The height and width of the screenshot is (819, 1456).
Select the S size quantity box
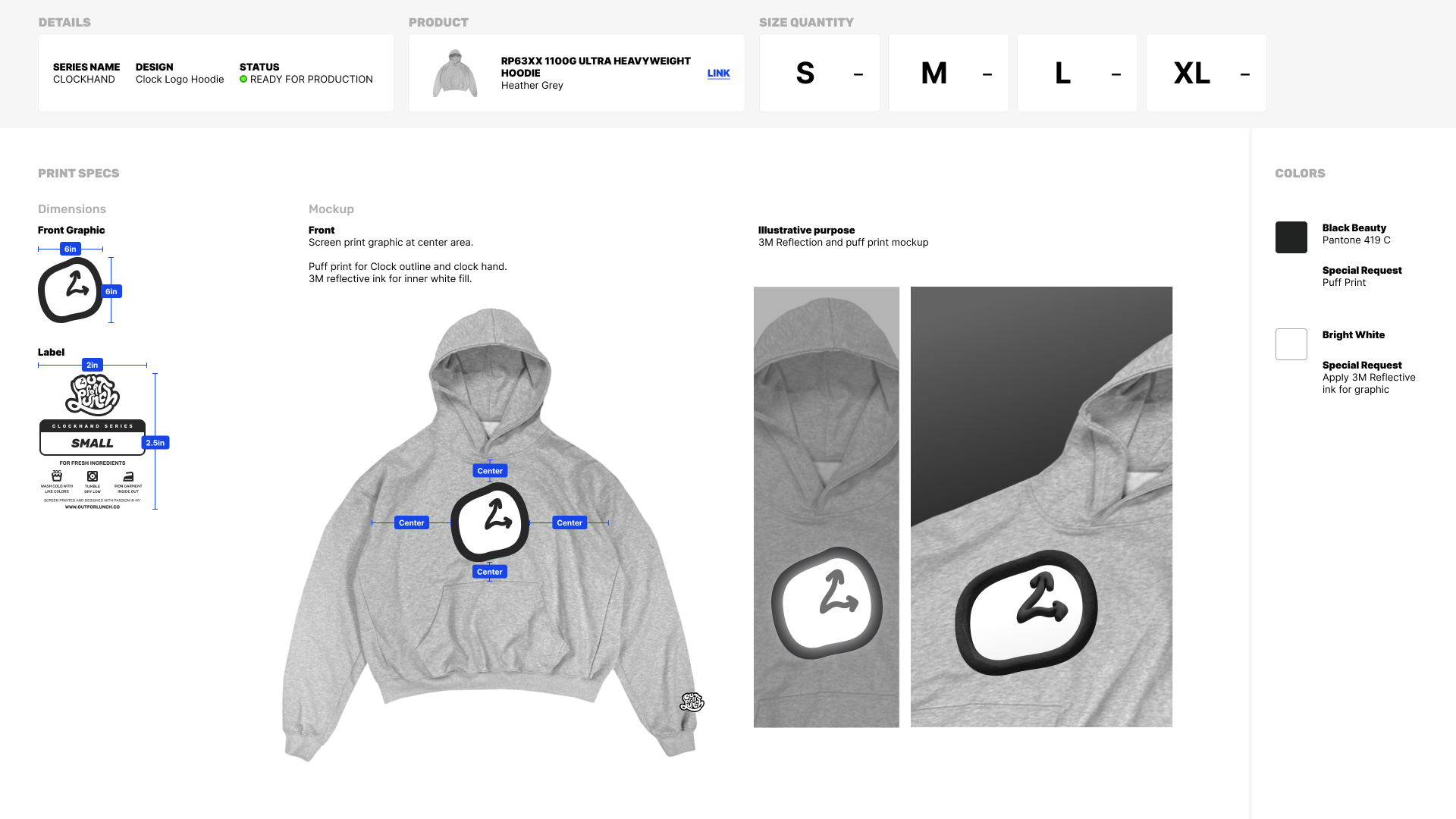[819, 73]
